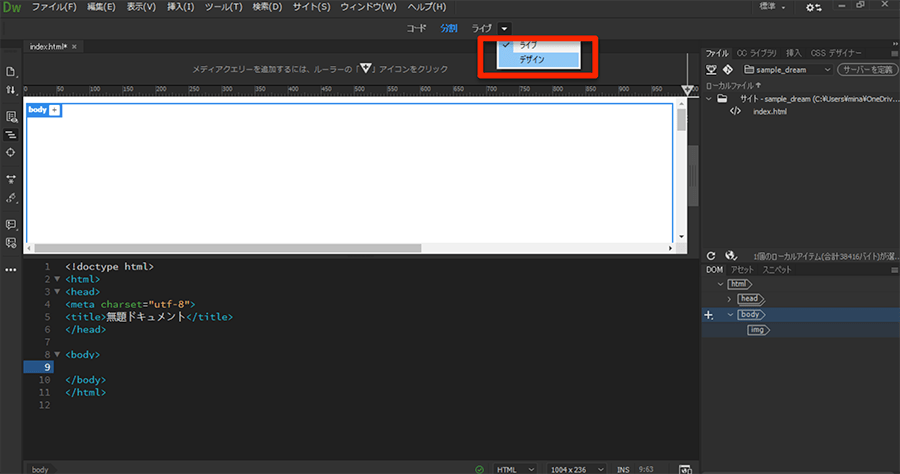Image resolution: width=900 pixels, height=474 pixels.
Task: Collapse the html tag on code line 2
Action: (57, 279)
